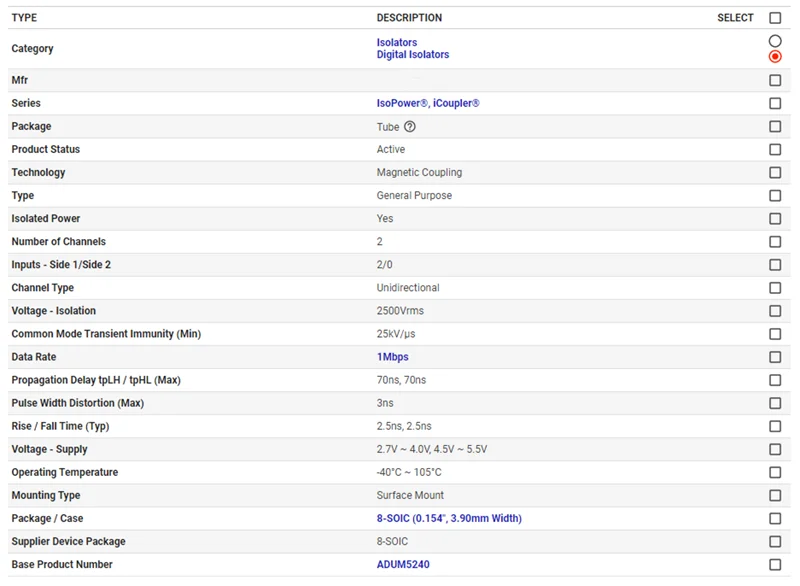
Task: Click the help icon next to Tube
Action: 410,126
